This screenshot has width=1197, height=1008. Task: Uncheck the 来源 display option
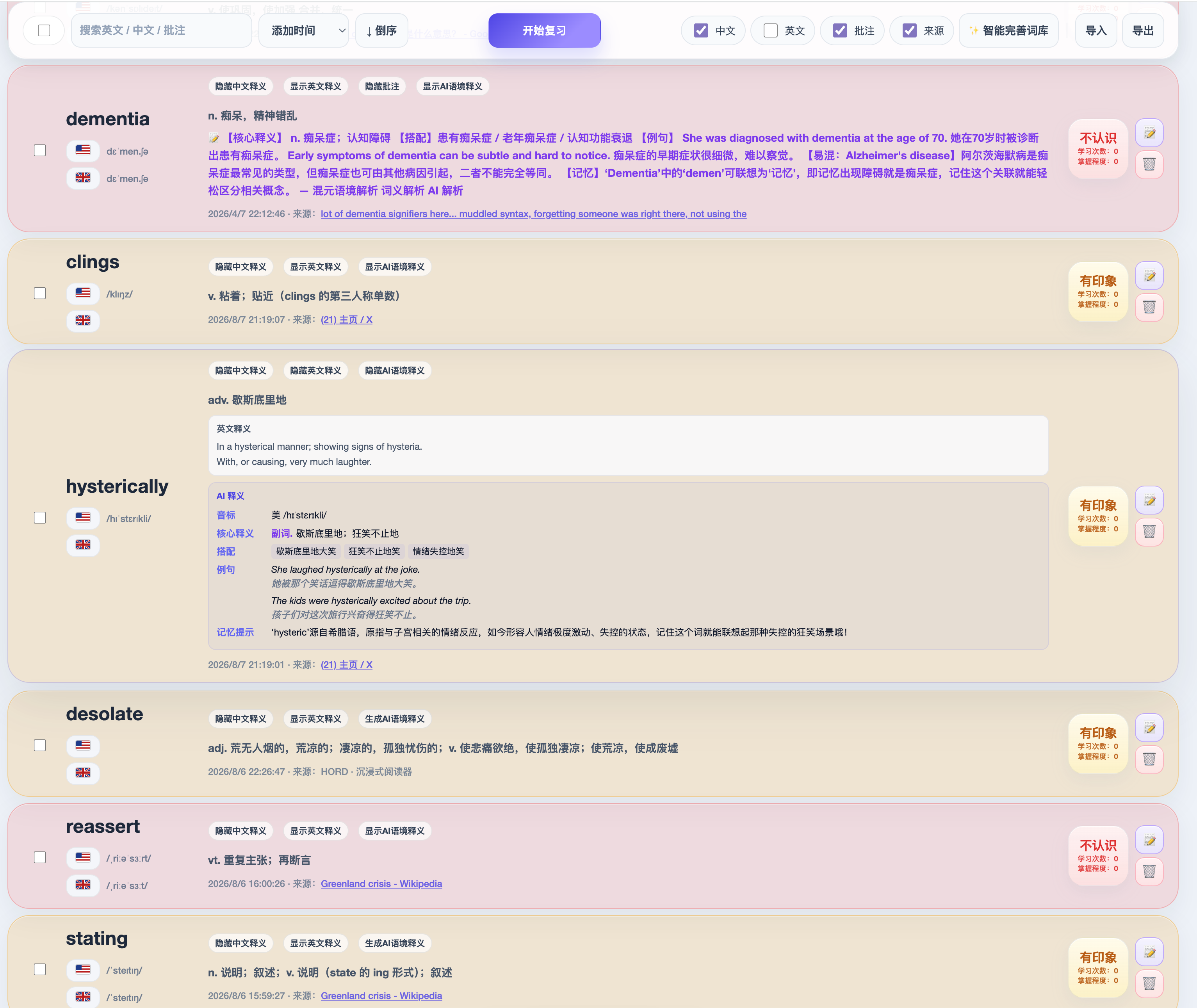[910, 30]
